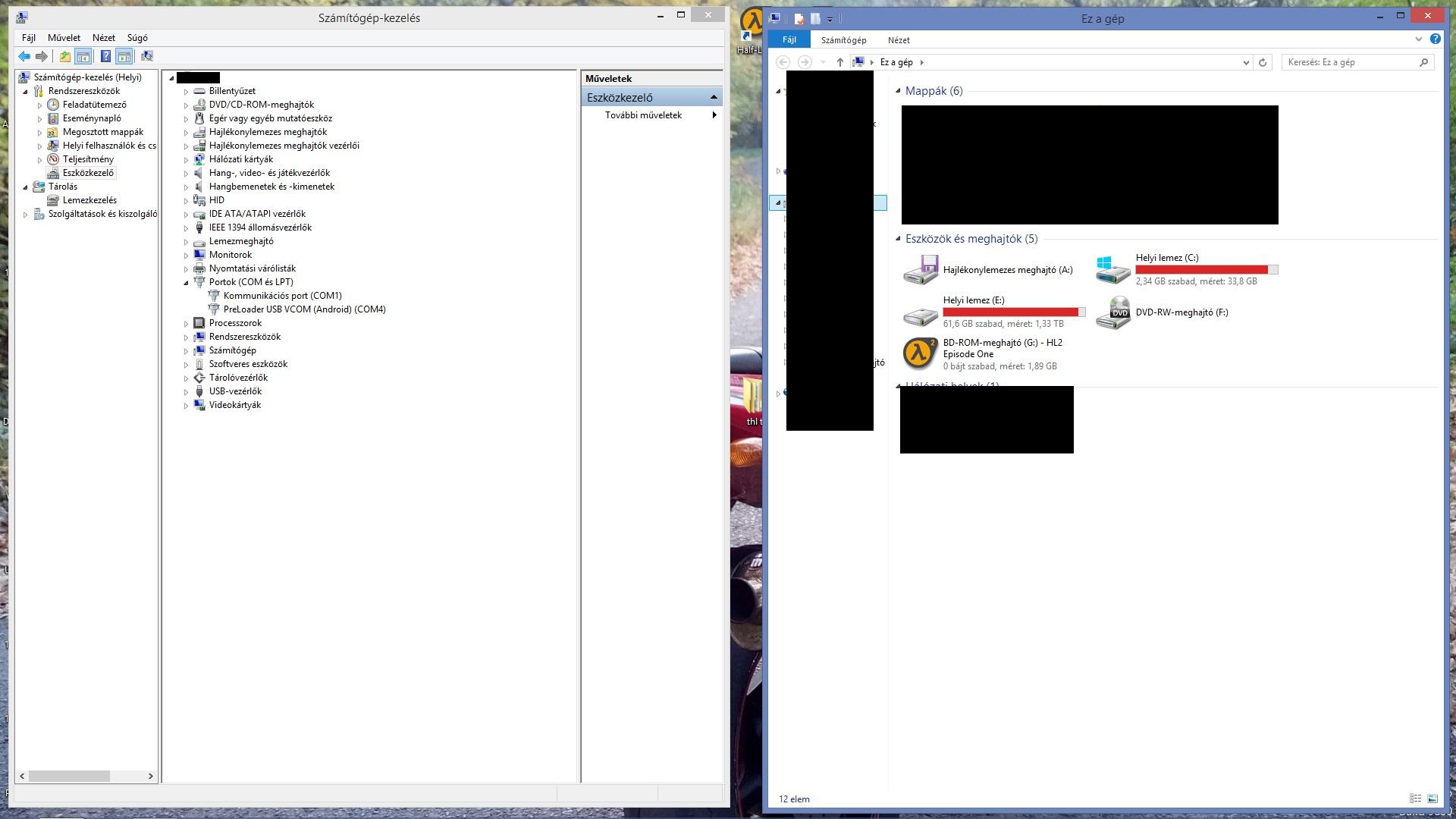Switch to the Számítógép ribbon tab
1456x819 pixels.
[843, 40]
